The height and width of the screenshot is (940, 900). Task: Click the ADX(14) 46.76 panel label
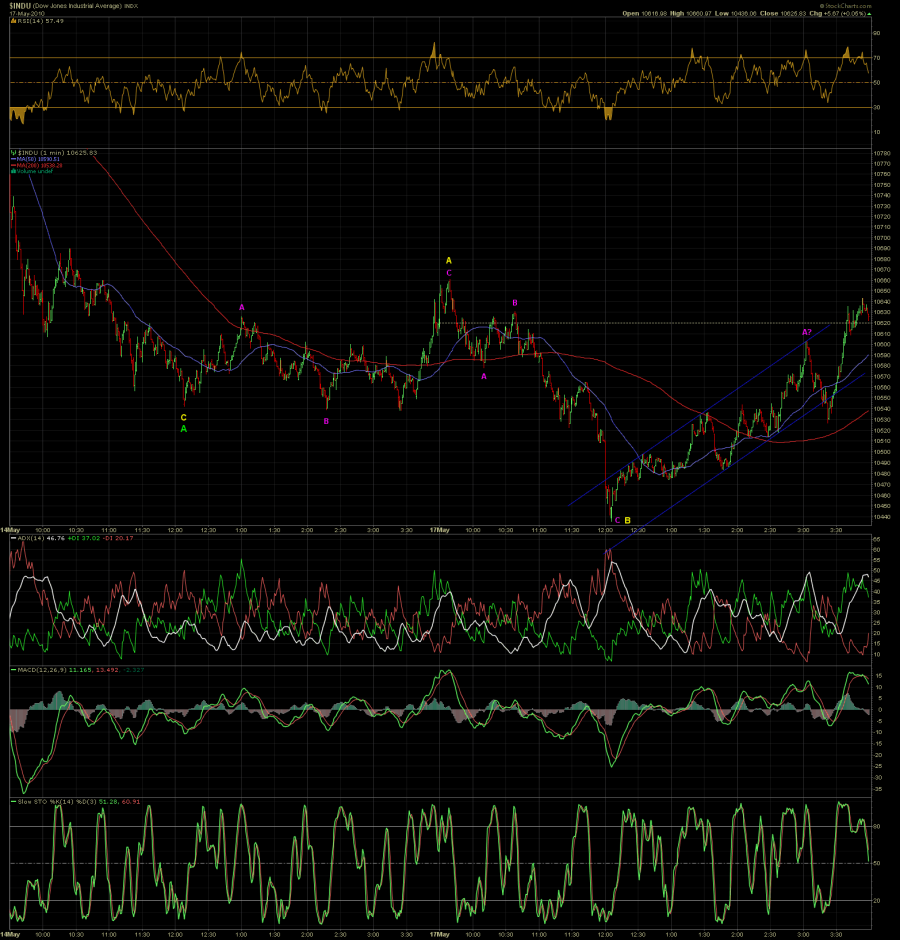click(41, 538)
